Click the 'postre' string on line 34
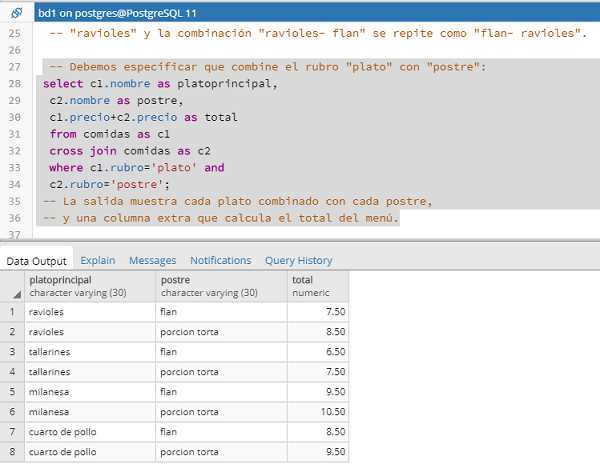 pos(137,185)
